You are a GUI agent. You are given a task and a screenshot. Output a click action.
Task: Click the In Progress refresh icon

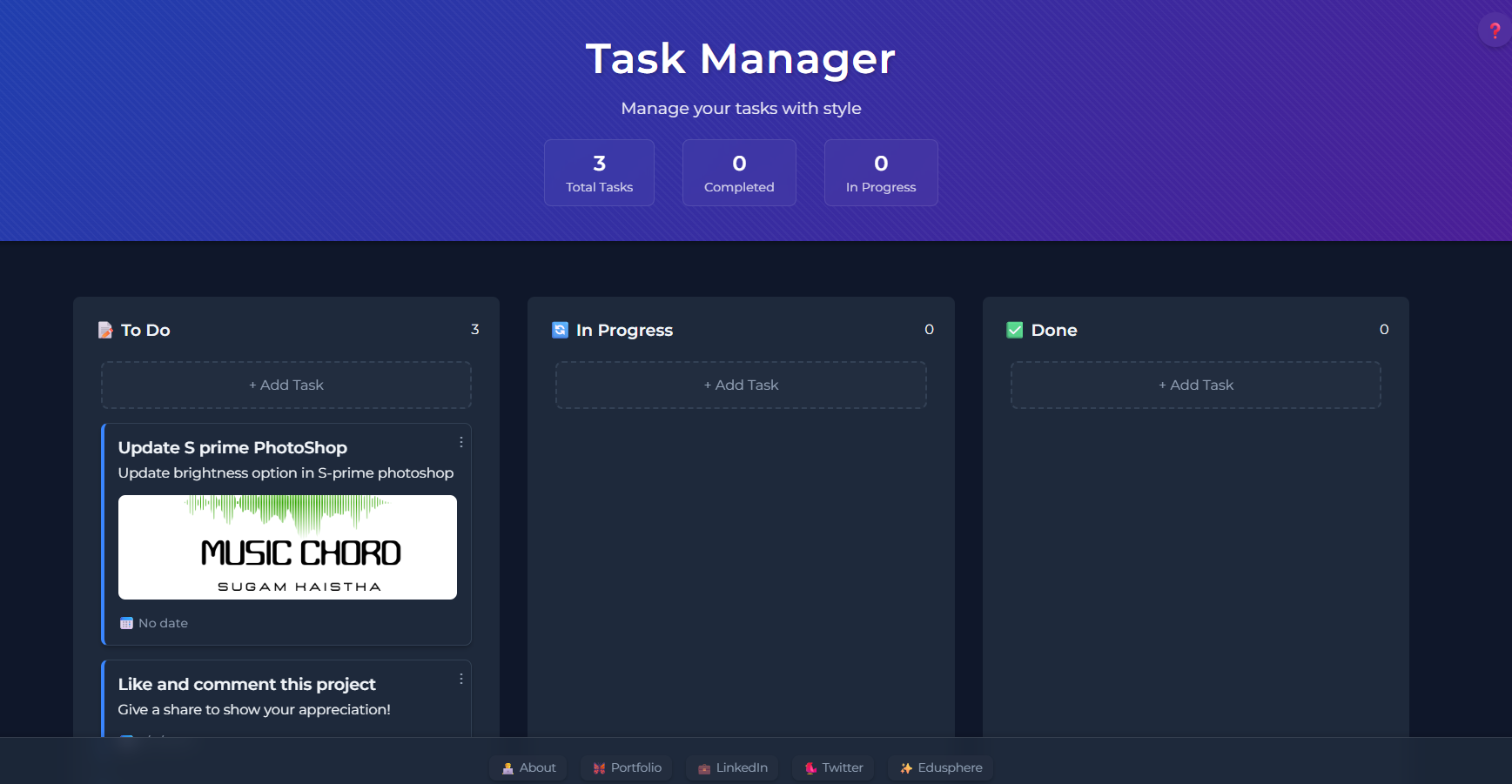(x=560, y=330)
